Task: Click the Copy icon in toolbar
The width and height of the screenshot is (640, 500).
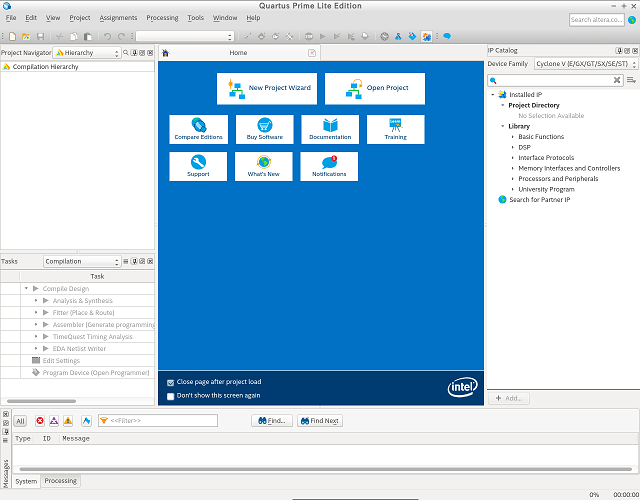Action: point(74,36)
